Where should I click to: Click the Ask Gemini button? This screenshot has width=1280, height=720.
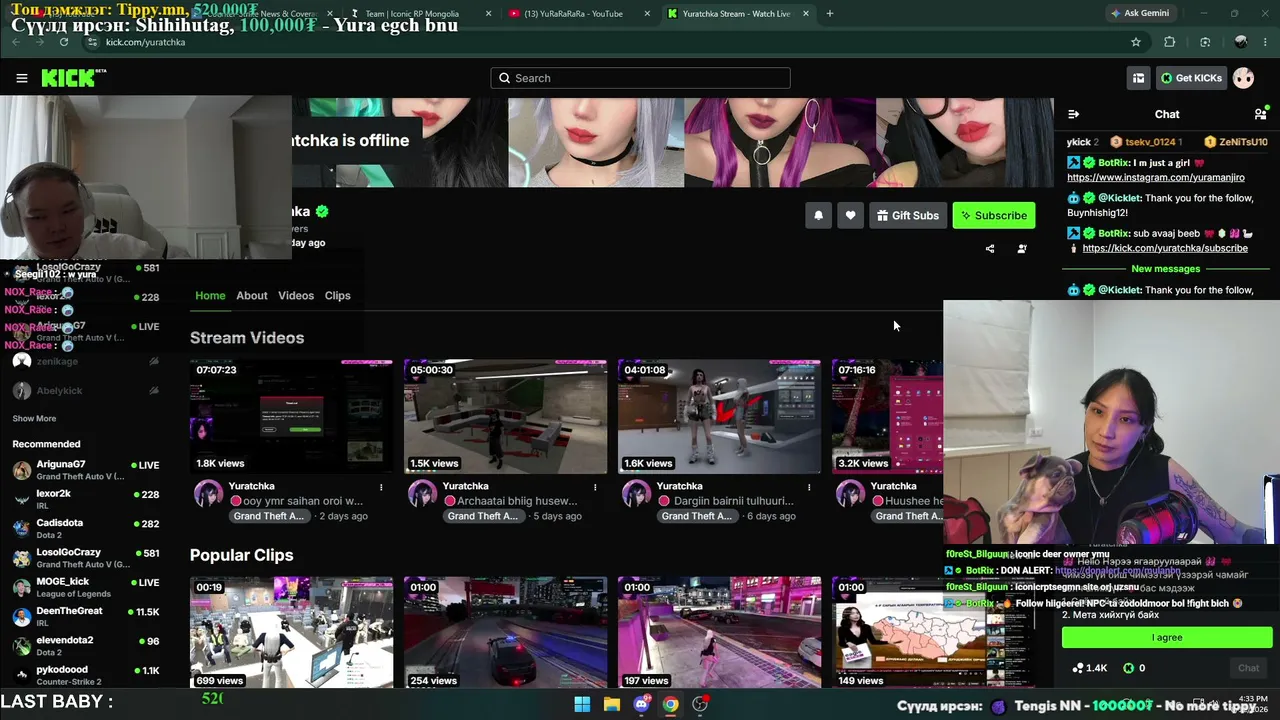tap(1139, 14)
